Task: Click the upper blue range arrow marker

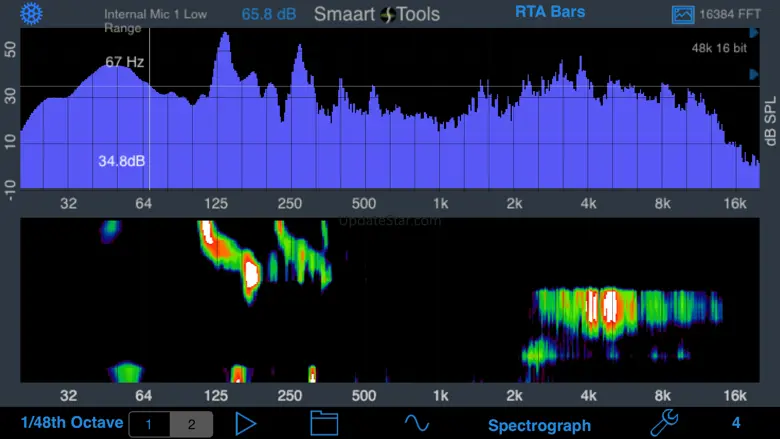Action: 754,33
